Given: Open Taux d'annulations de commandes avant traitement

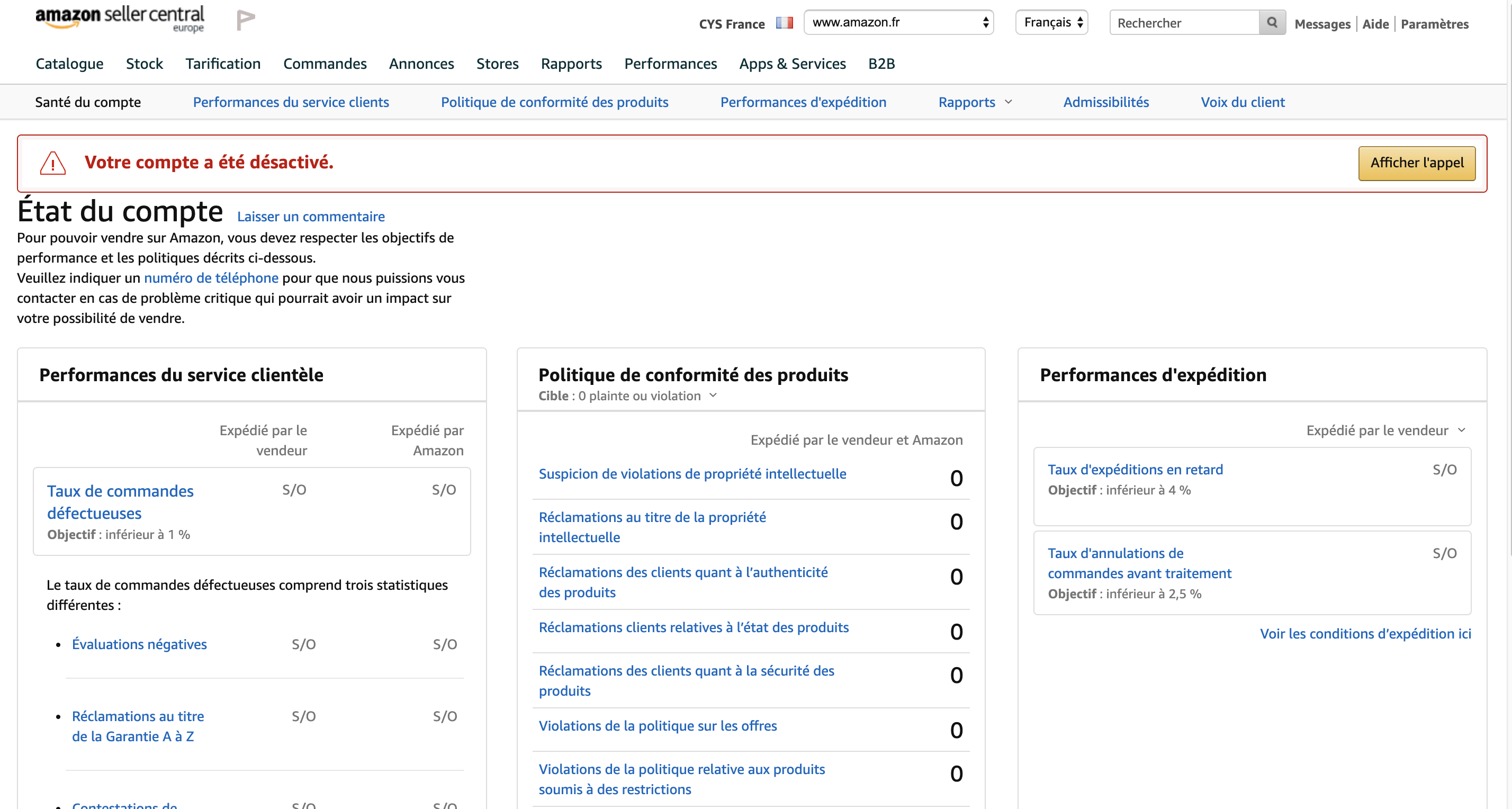Looking at the screenshot, I should 1139,563.
